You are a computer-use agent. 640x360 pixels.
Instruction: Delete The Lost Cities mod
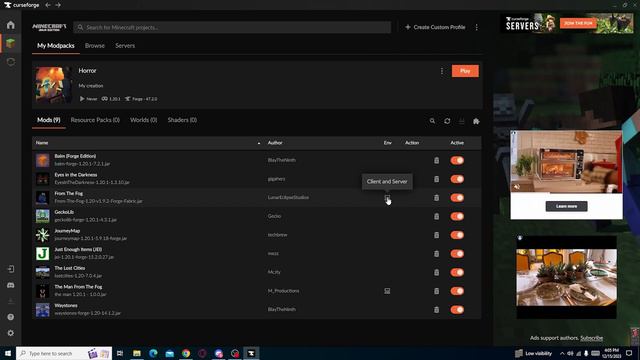pos(436,272)
